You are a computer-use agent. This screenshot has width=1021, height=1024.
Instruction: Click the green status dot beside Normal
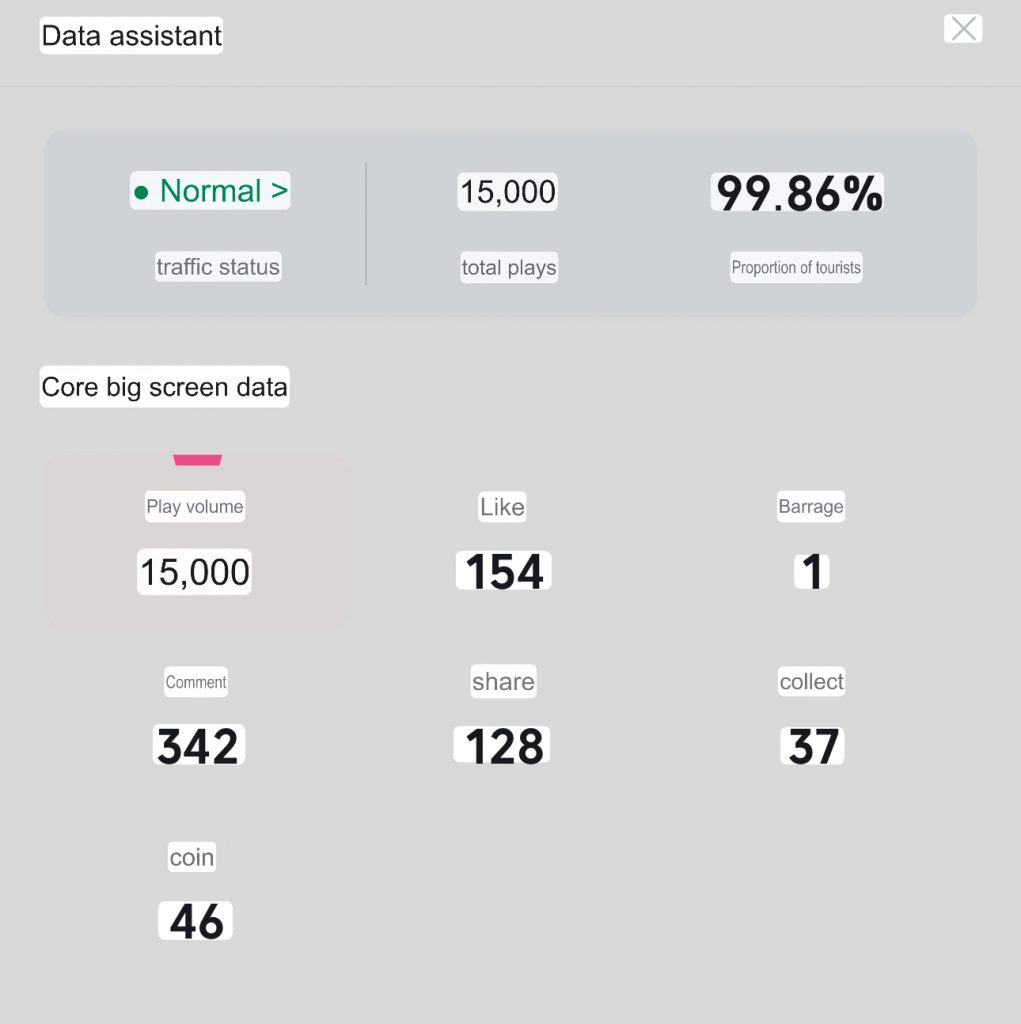pyautogui.click(x=141, y=193)
